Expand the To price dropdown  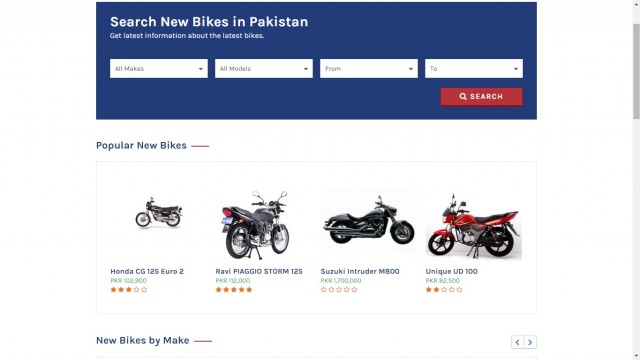click(474, 69)
